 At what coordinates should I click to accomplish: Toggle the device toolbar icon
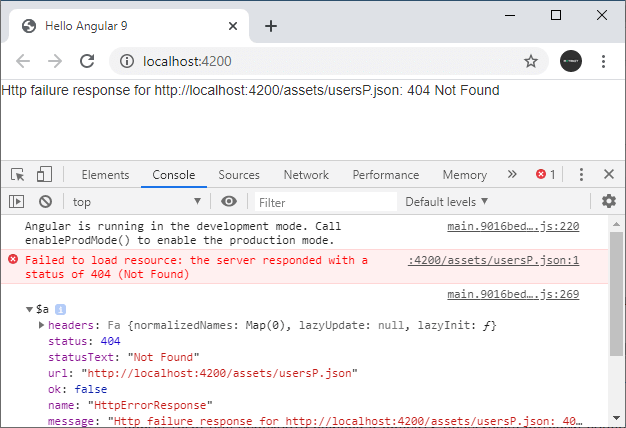point(45,174)
